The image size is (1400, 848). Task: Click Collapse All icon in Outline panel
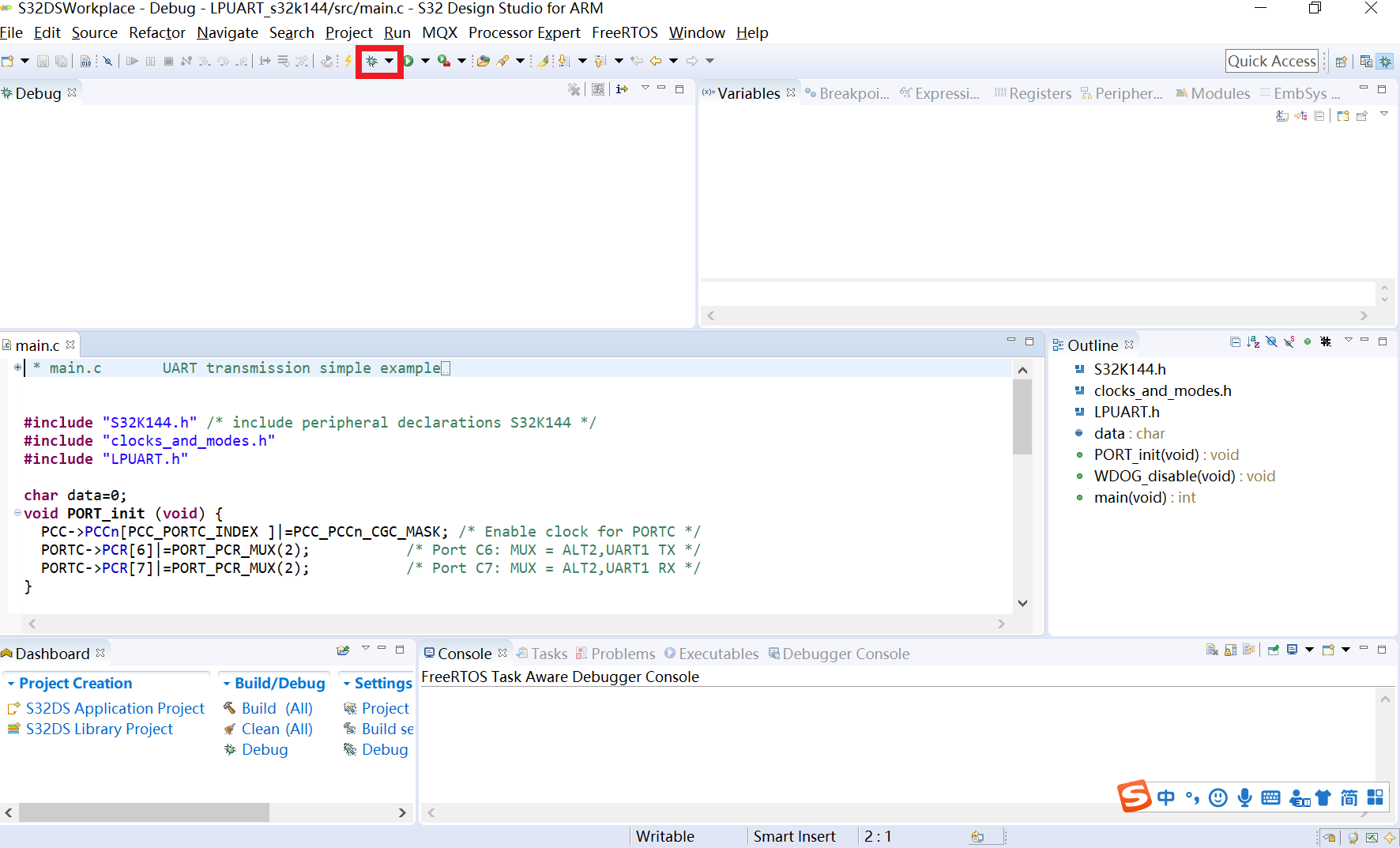tap(1235, 342)
